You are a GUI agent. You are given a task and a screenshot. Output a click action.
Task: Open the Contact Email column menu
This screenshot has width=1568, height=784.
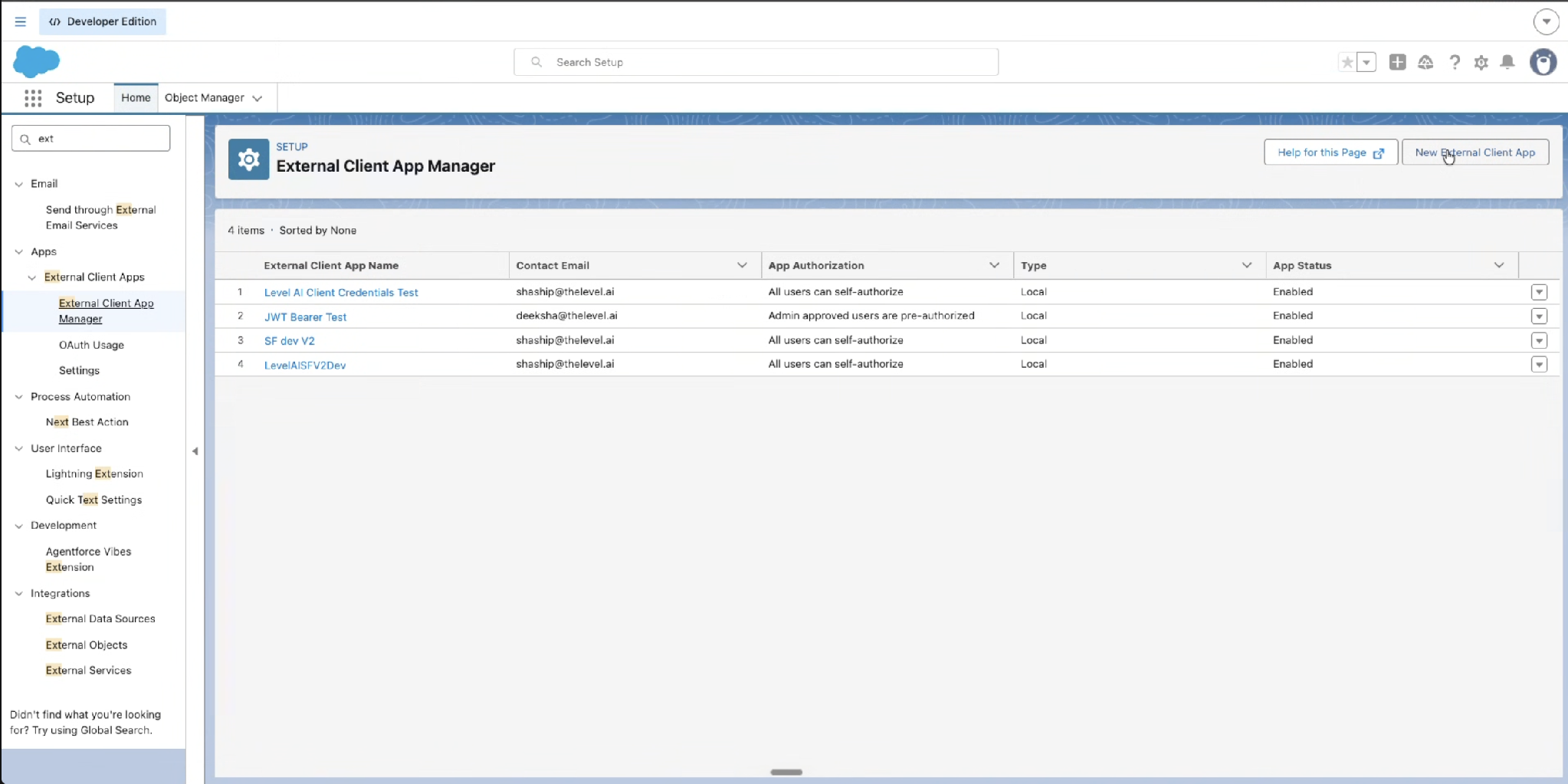point(742,265)
